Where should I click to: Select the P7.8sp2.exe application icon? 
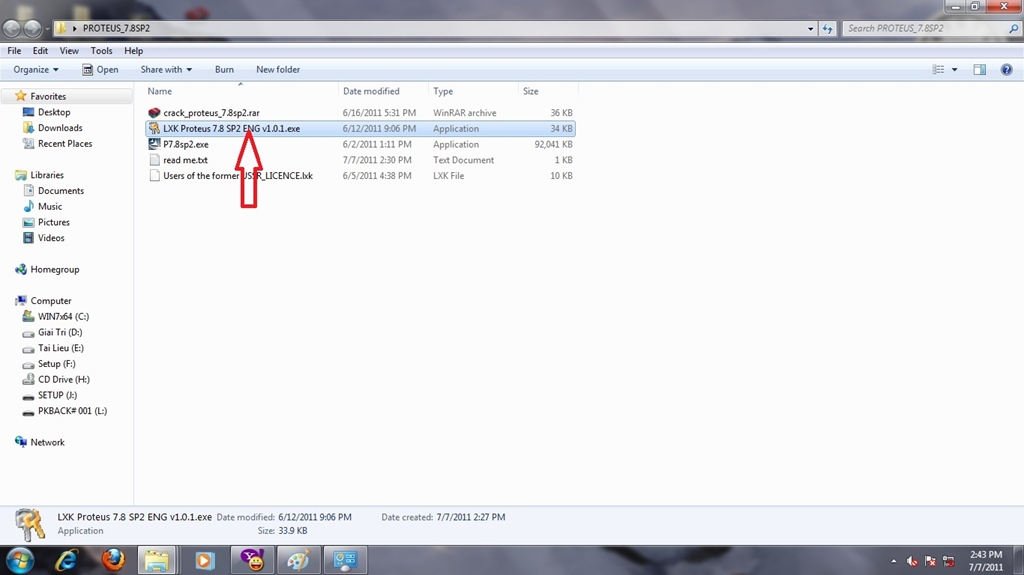[154, 144]
